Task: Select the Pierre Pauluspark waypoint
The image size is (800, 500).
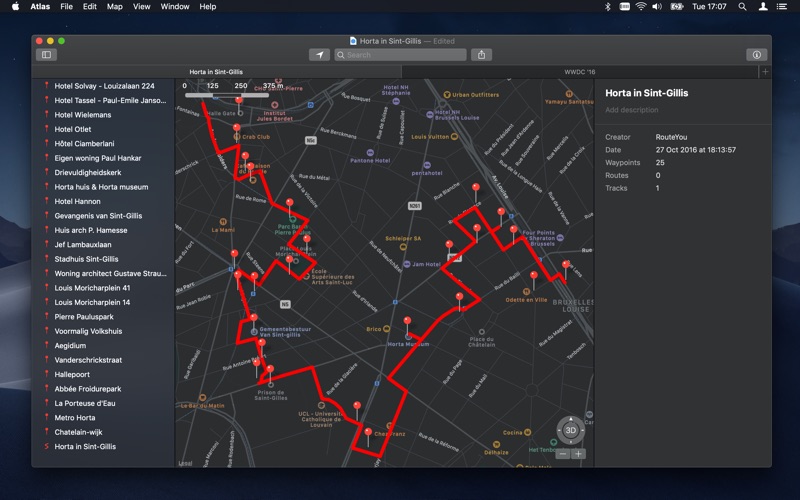Action: click(x=103, y=316)
